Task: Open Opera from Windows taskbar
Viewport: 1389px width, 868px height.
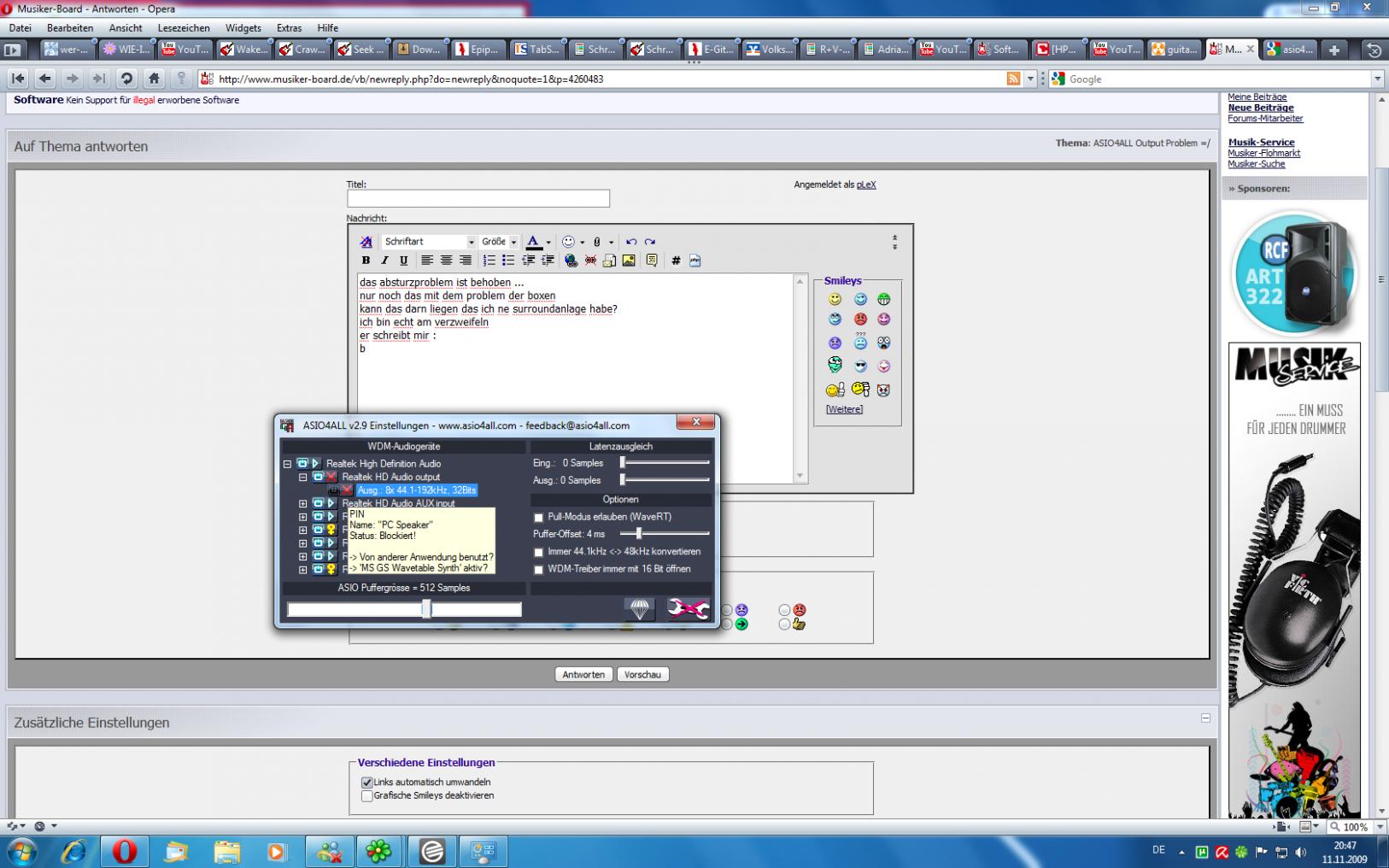Action: tap(125, 851)
